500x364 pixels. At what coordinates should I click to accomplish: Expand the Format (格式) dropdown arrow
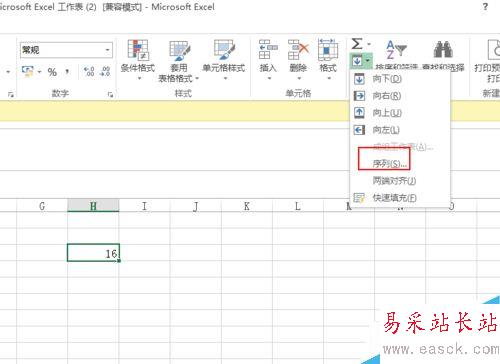[x=329, y=79]
